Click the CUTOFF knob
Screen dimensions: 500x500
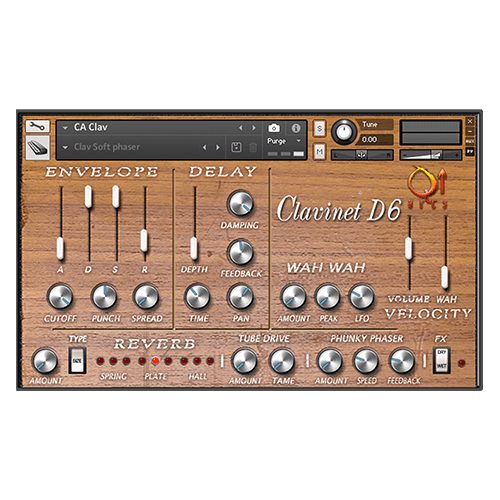pyautogui.click(x=60, y=297)
